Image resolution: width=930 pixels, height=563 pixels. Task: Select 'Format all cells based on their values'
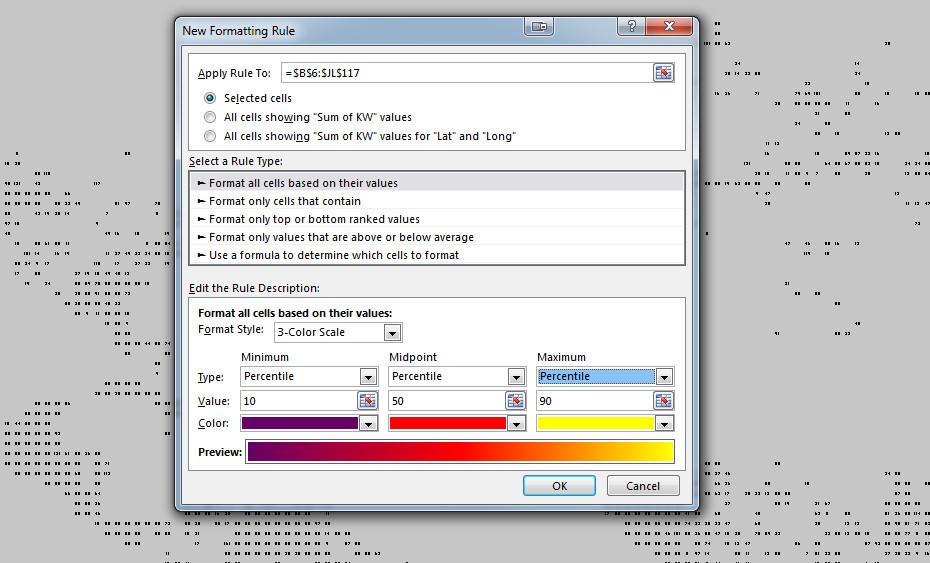(437, 183)
